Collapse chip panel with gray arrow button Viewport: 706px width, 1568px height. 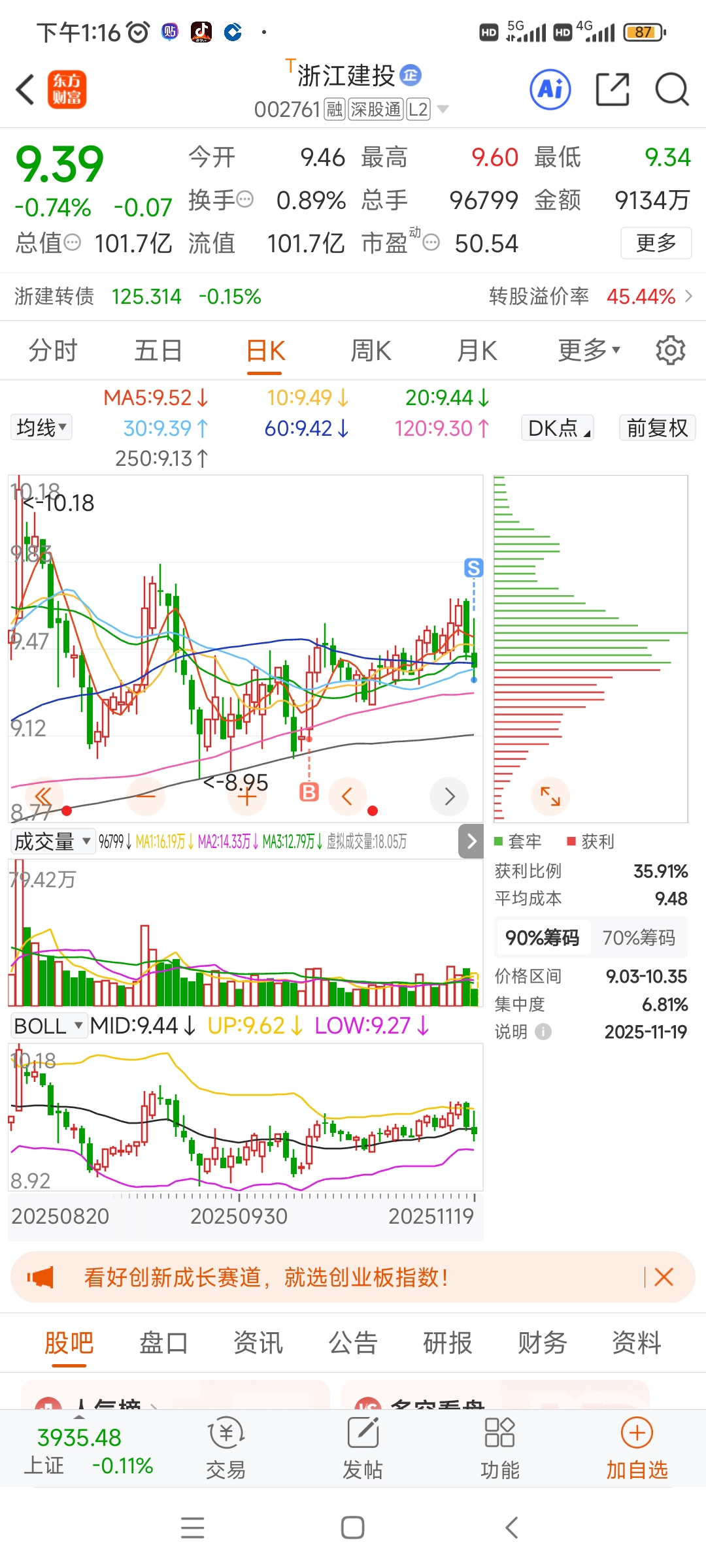[471, 841]
